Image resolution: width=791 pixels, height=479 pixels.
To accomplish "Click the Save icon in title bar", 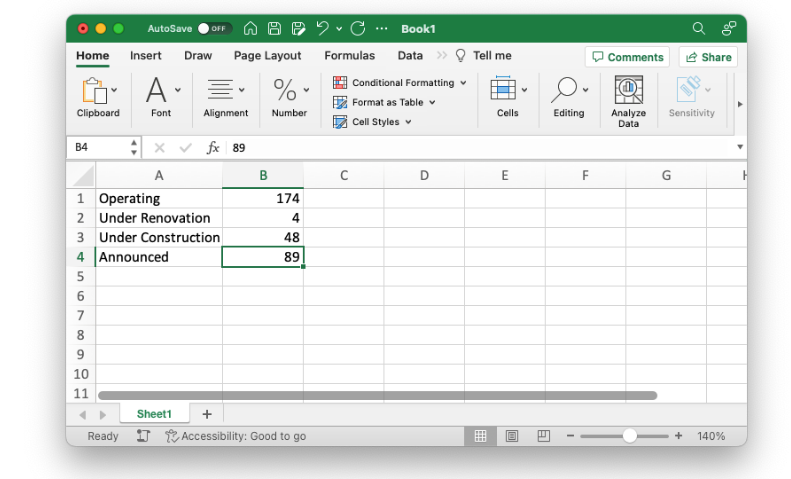I will coord(273,29).
